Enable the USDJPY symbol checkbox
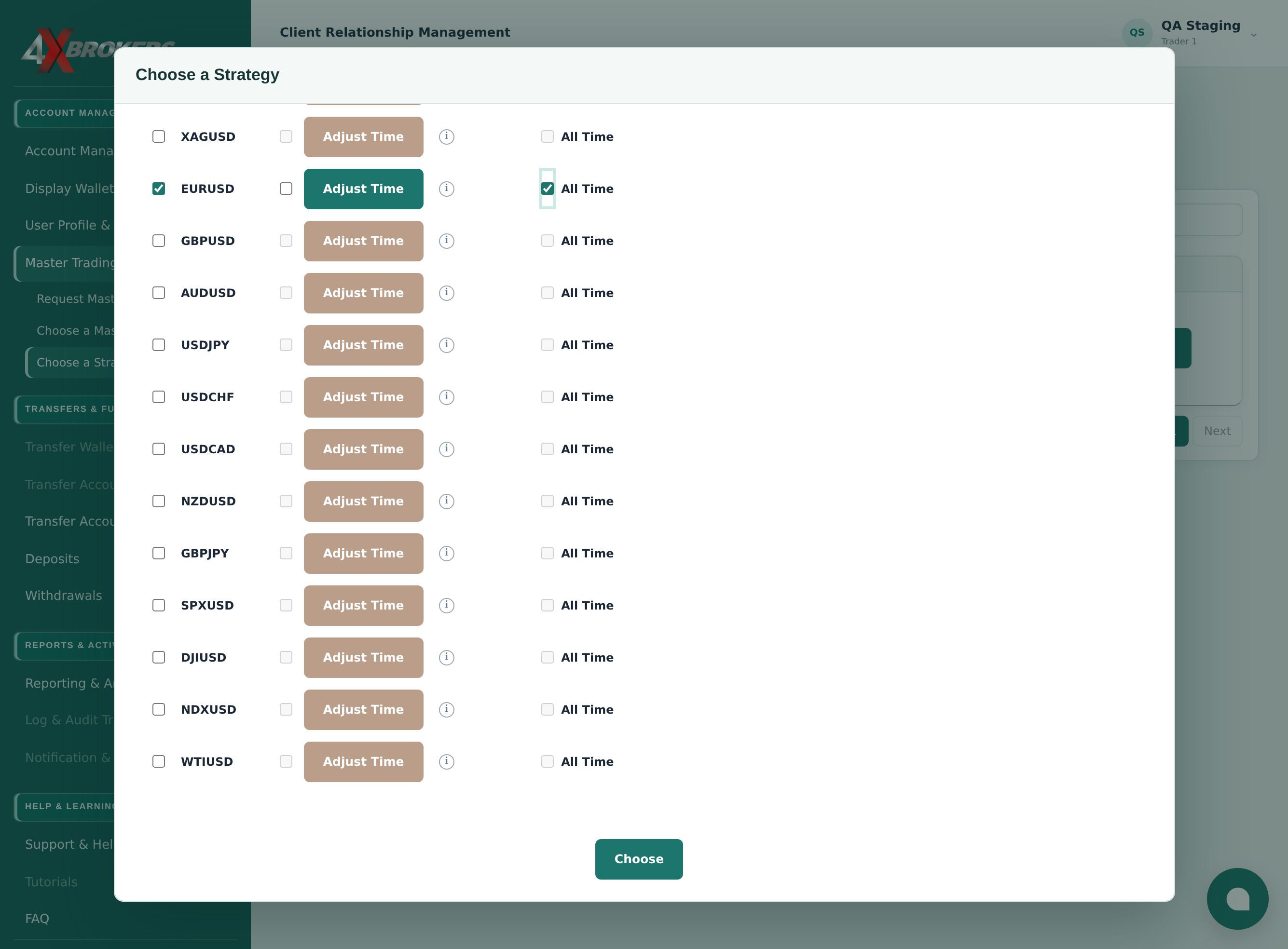1288x949 pixels. coord(159,345)
